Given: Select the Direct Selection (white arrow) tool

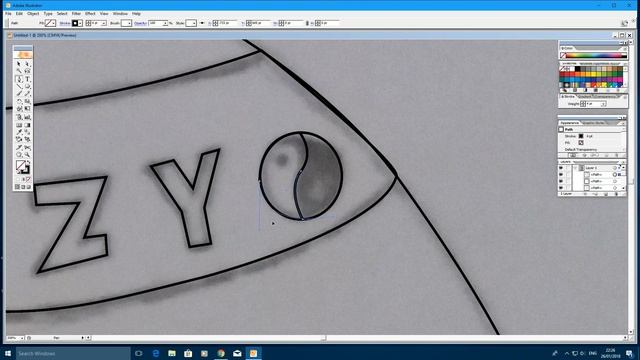Looking at the screenshot, I should (27, 64).
